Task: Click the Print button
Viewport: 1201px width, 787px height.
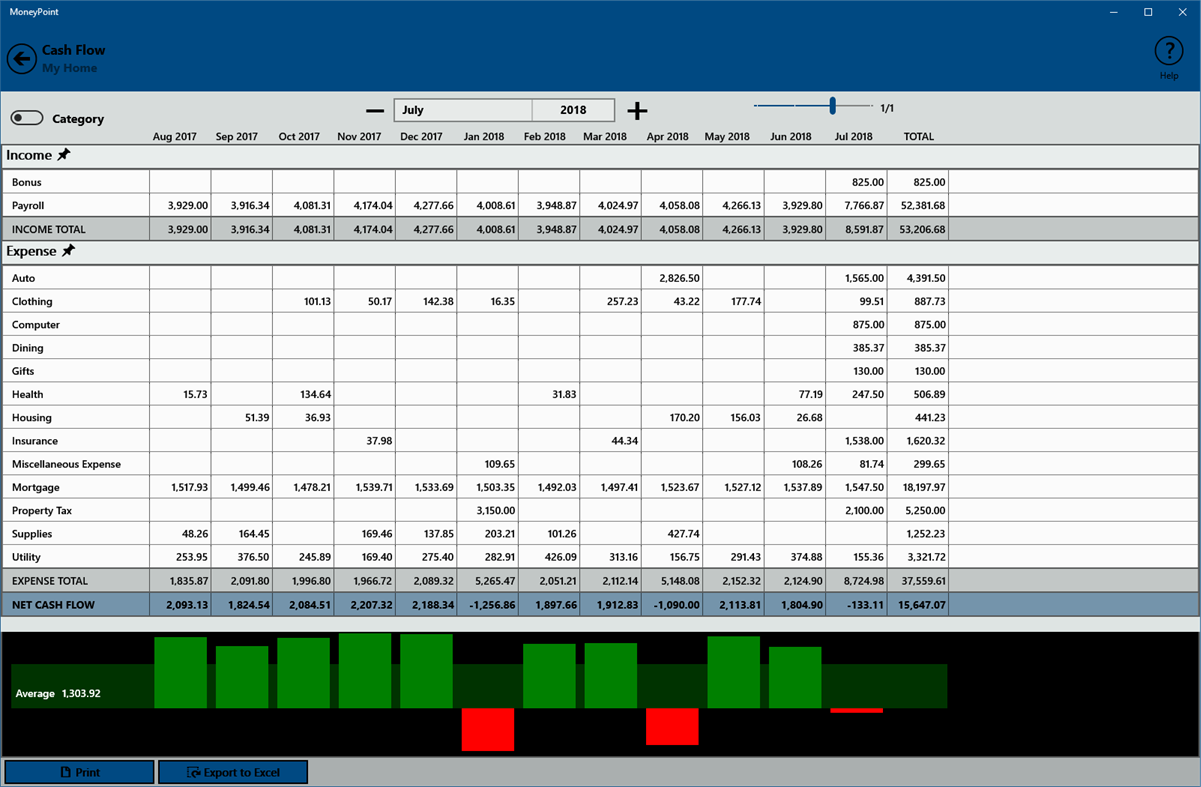Action: 79,771
